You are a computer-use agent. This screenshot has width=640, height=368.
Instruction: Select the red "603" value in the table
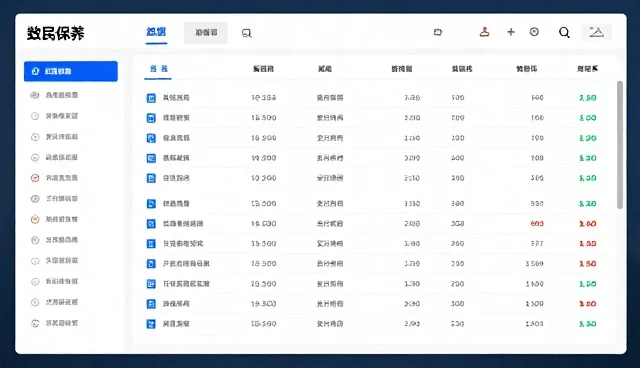click(537, 224)
